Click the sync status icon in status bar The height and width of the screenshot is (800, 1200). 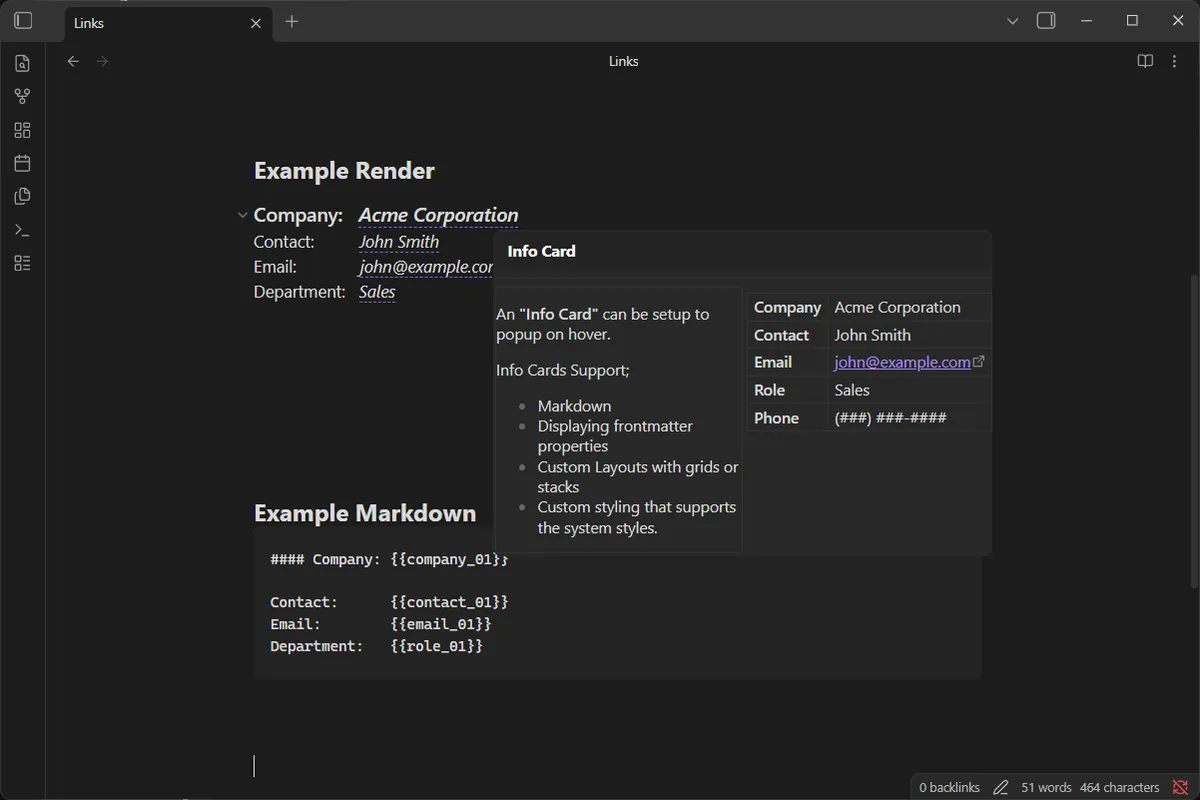[x=1180, y=788]
